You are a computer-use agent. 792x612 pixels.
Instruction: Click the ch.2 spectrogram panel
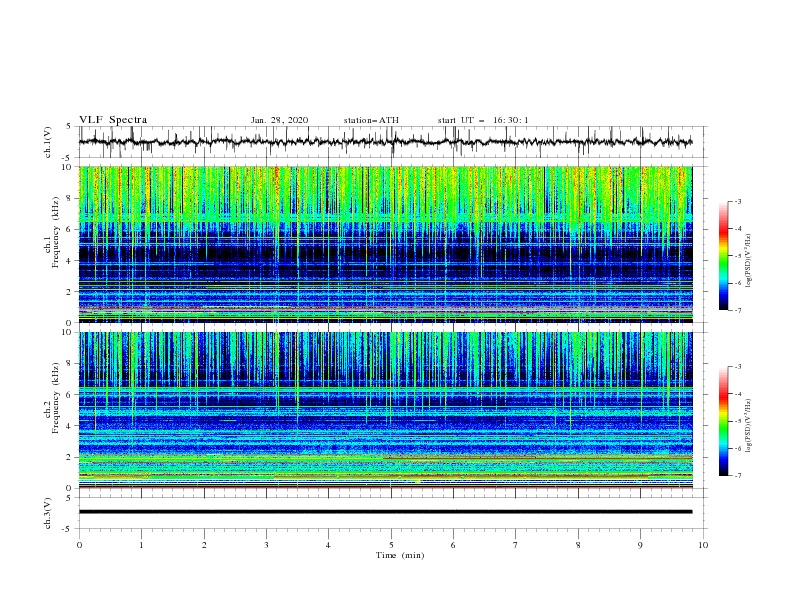386,410
